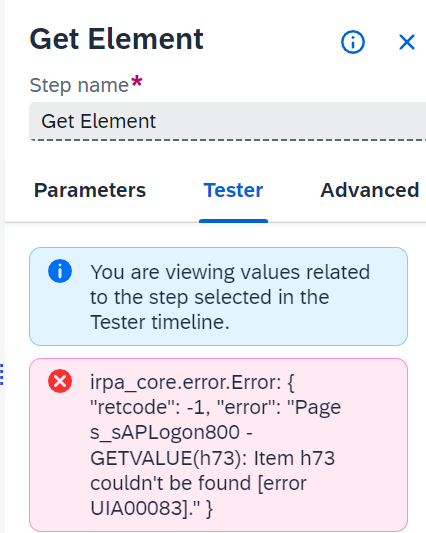Click the s_sAPLogon800 page name in error
Viewport: 426px width, 533px height.
point(165,432)
